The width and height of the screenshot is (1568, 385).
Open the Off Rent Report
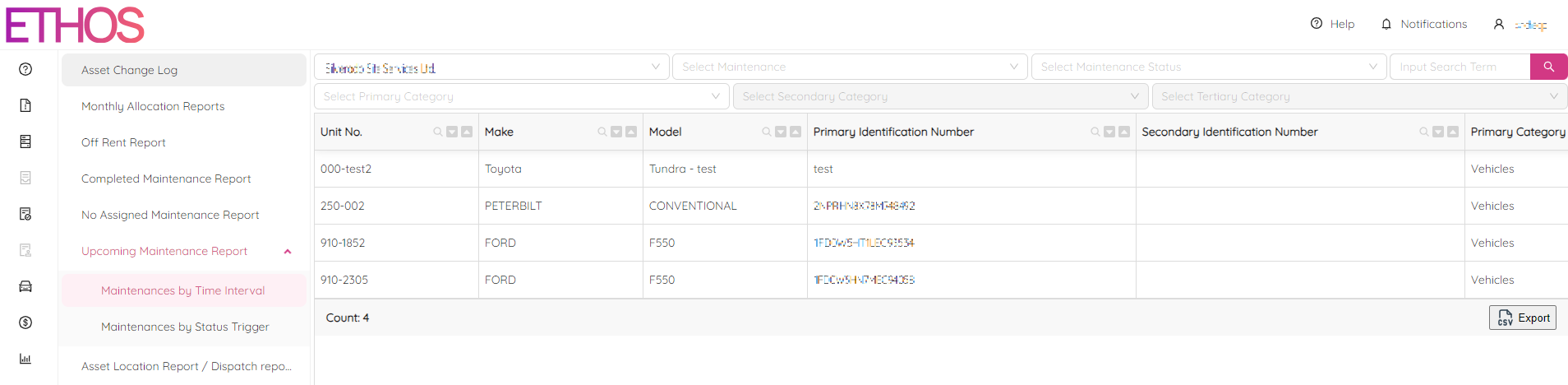click(x=123, y=142)
